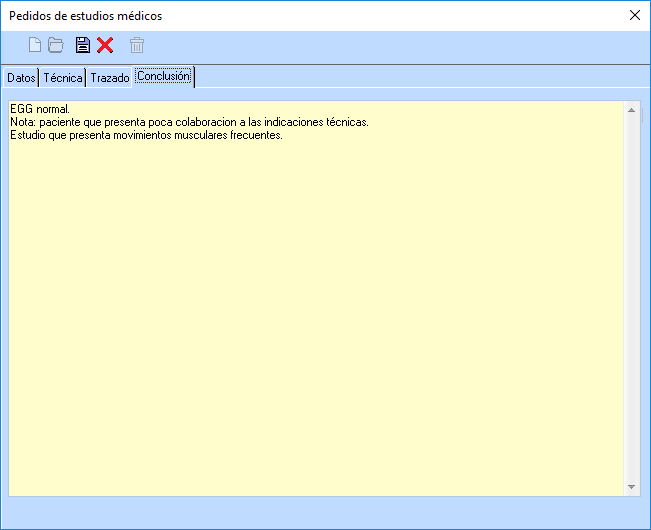
Task: Click empty area of yellow conclusion textbox
Action: (x=316, y=315)
